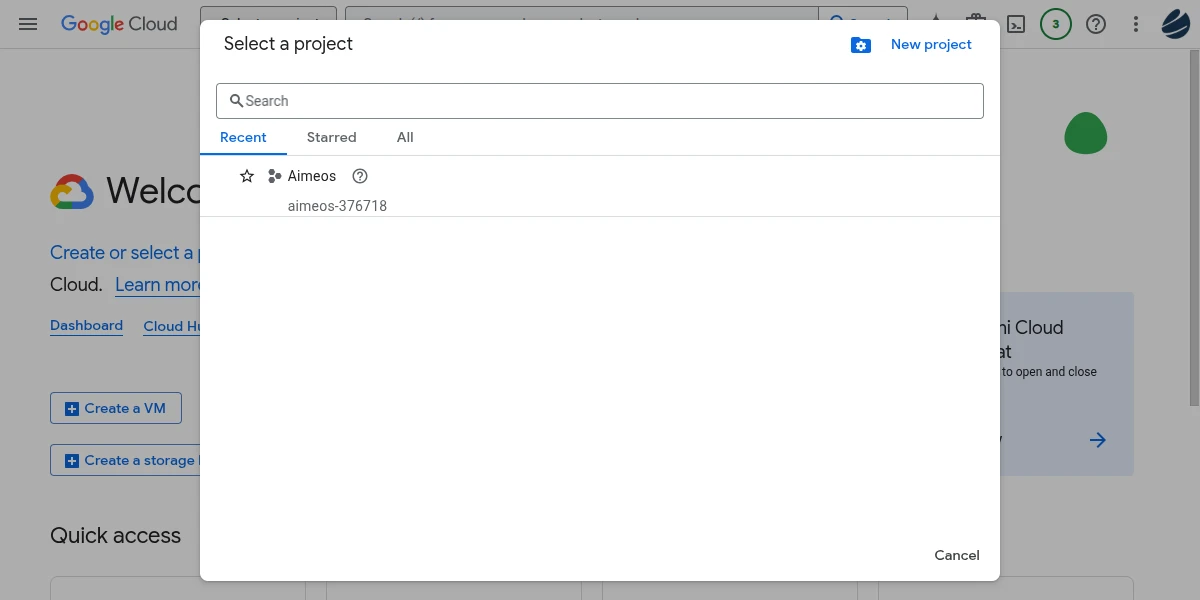Star the Aimeos project
1200x600 pixels.
[247, 176]
